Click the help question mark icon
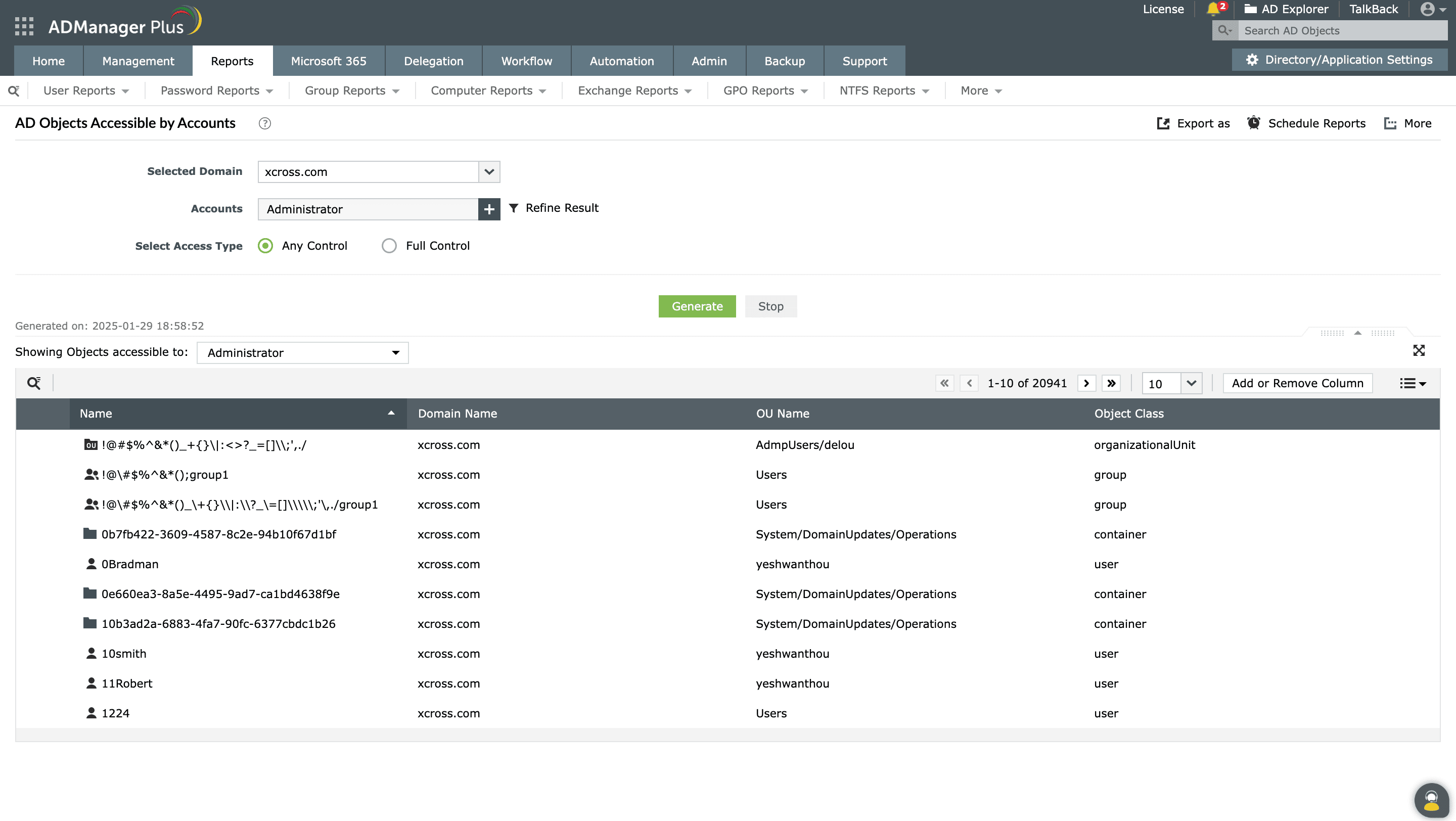This screenshot has height=821, width=1456. 264,123
